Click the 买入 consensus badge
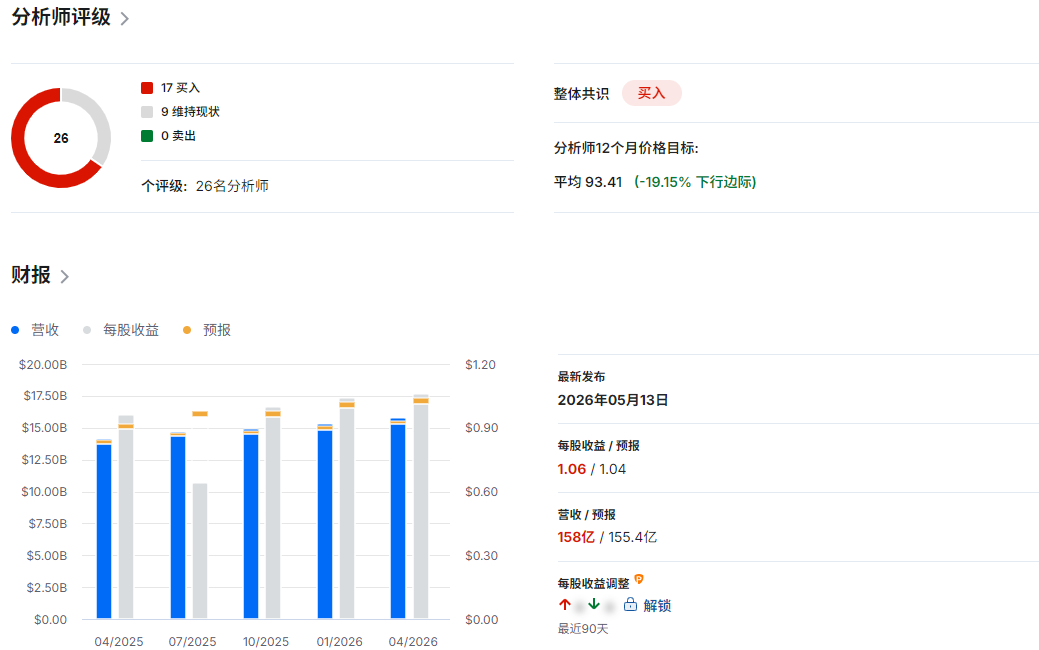1039x650 pixels. pyautogui.click(x=651, y=93)
